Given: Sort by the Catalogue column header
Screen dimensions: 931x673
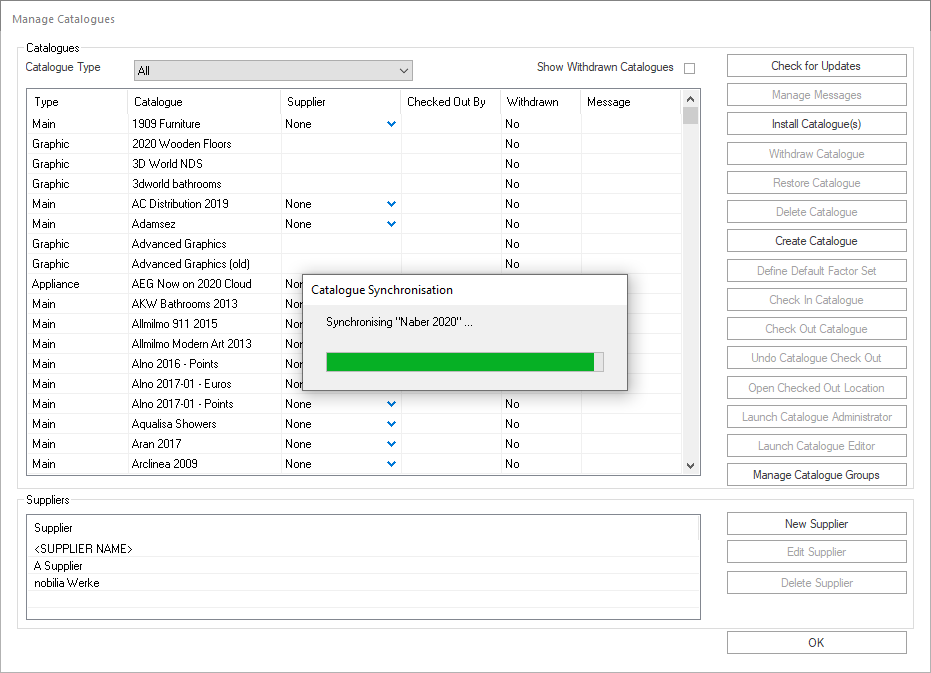Looking at the screenshot, I should pos(204,102).
